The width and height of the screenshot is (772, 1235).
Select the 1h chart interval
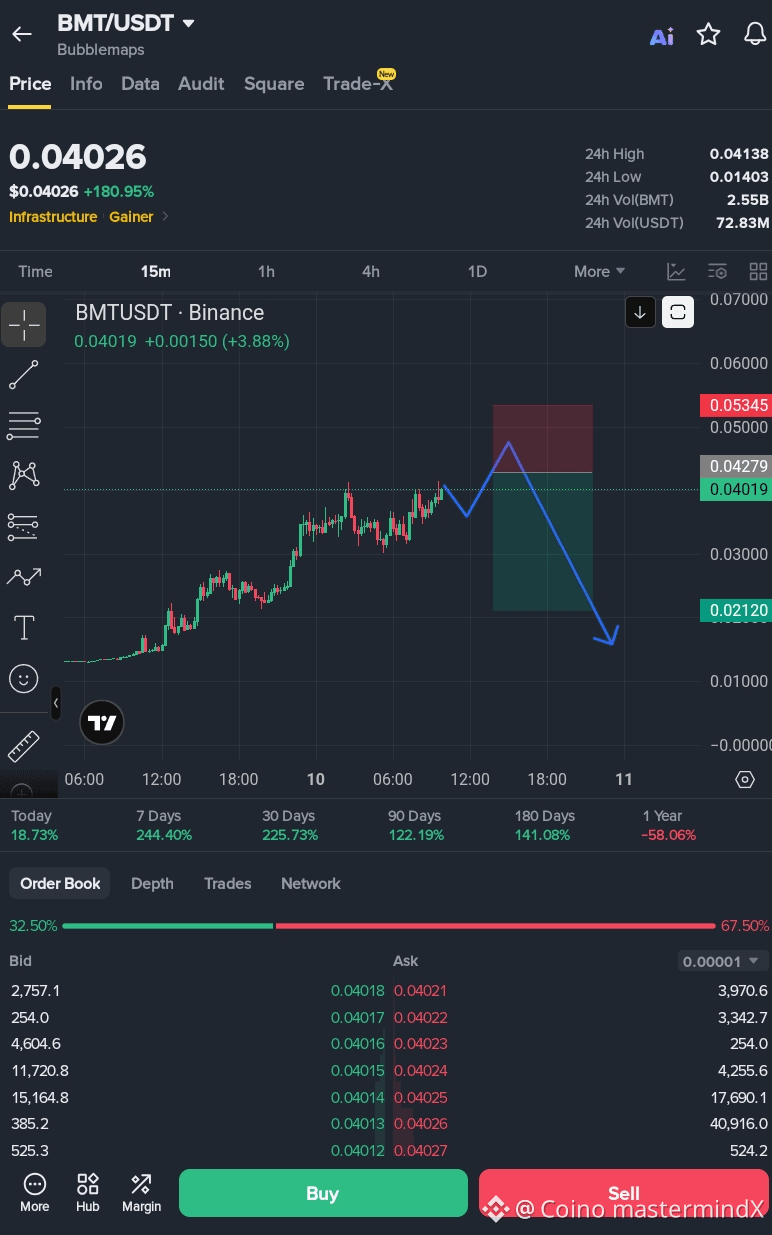tap(266, 272)
